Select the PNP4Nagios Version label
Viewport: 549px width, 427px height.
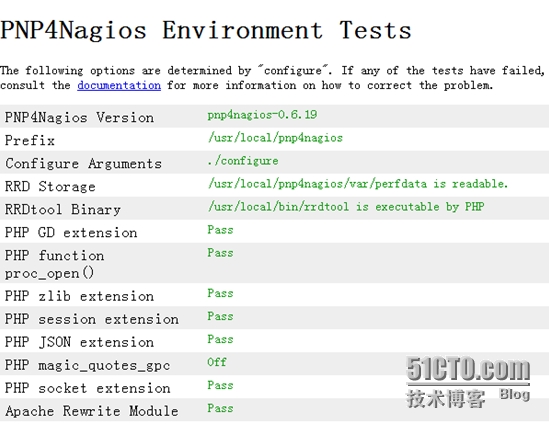coord(79,117)
